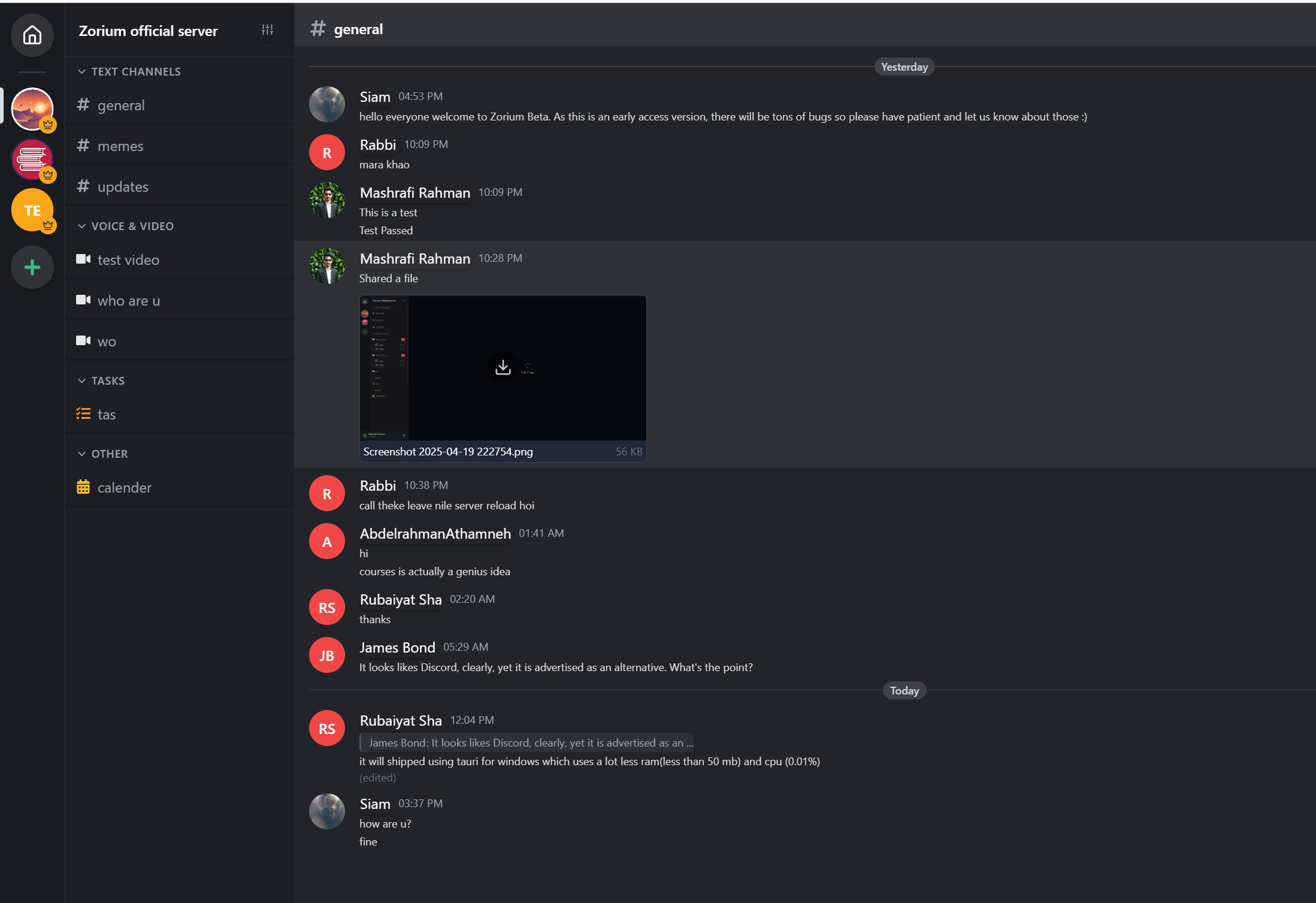
Task: Open the memes text channel
Action: (x=120, y=146)
